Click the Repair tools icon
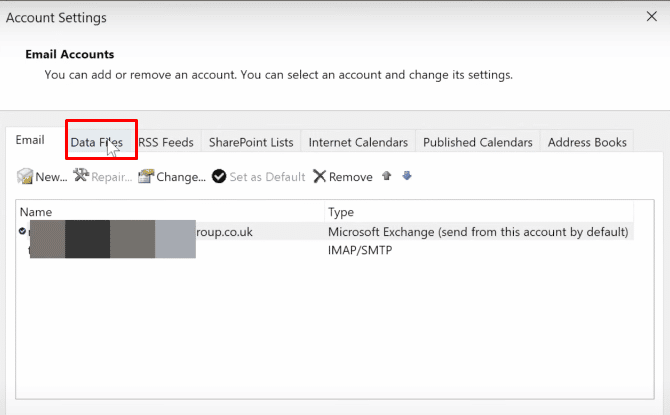 click(x=81, y=175)
